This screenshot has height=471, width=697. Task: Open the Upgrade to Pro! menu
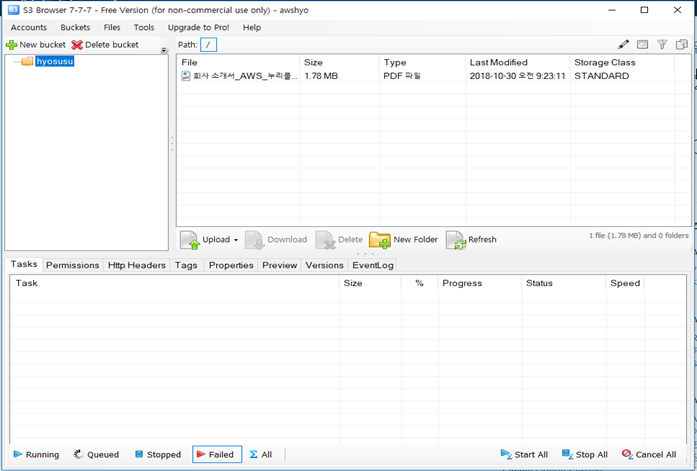[x=197, y=27]
